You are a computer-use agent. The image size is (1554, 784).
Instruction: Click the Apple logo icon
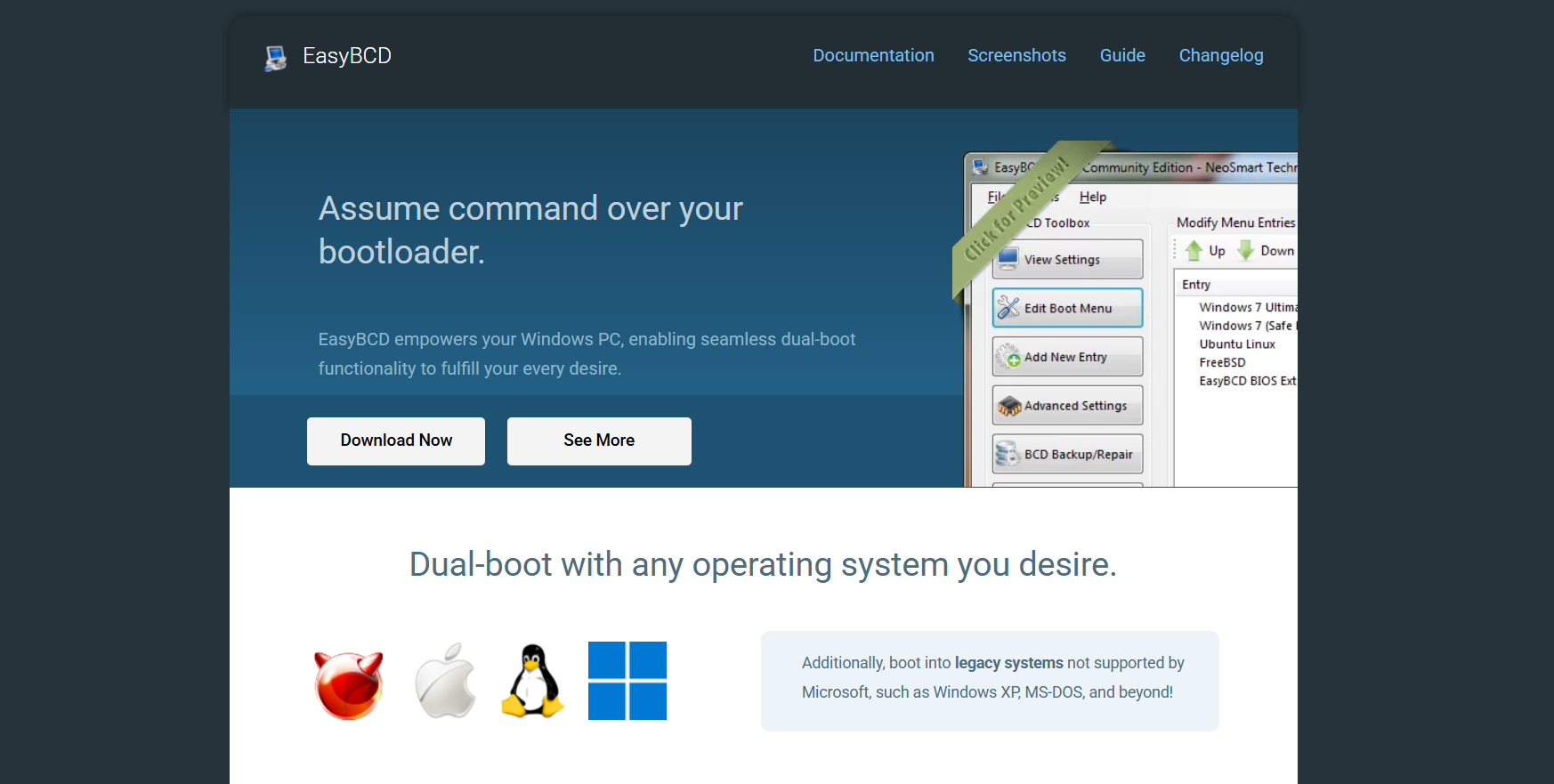(445, 681)
